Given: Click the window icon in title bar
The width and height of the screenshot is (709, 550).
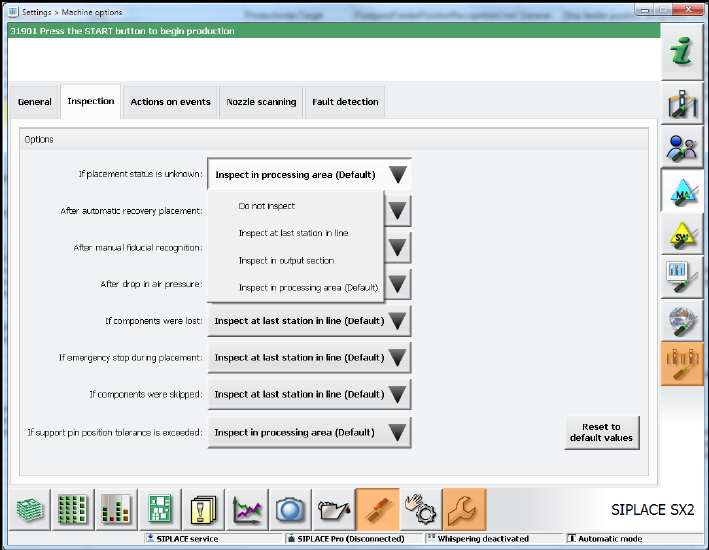Looking at the screenshot, I should pos(14,12).
